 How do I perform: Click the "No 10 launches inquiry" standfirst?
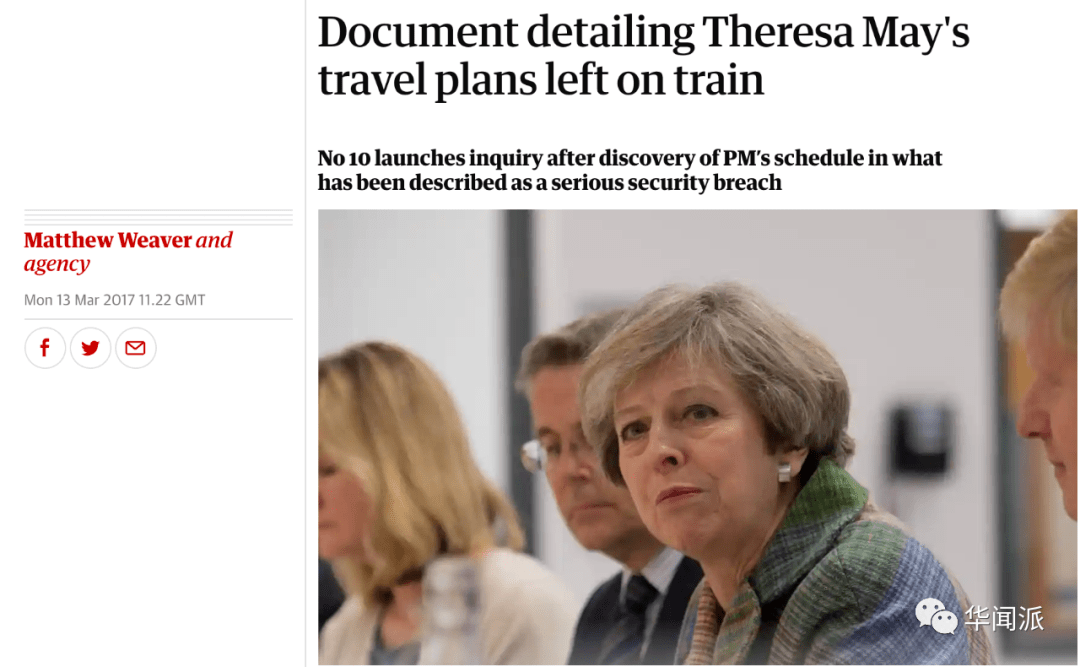[x=630, y=170]
